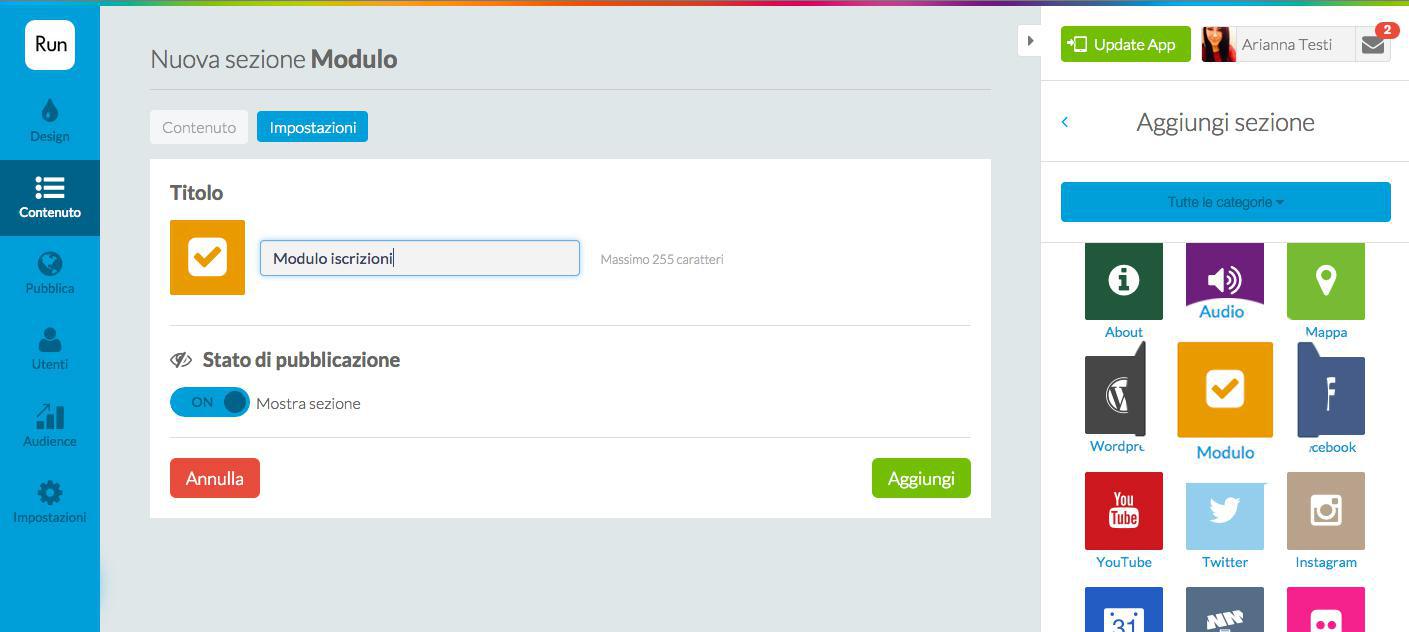Pick the Mappa location pin icon
Screen dimensions: 1409x632
click(1325, 281)
